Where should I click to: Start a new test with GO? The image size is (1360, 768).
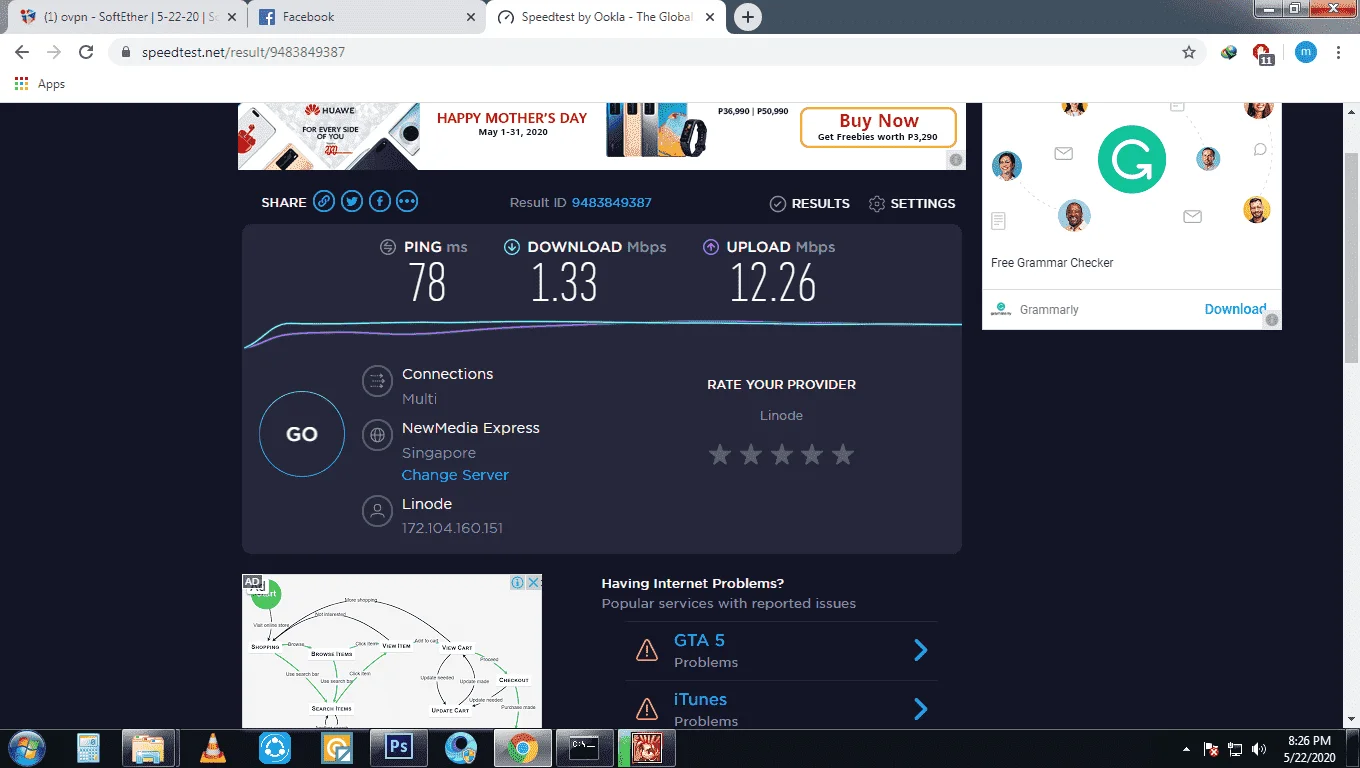click(302, 434)
